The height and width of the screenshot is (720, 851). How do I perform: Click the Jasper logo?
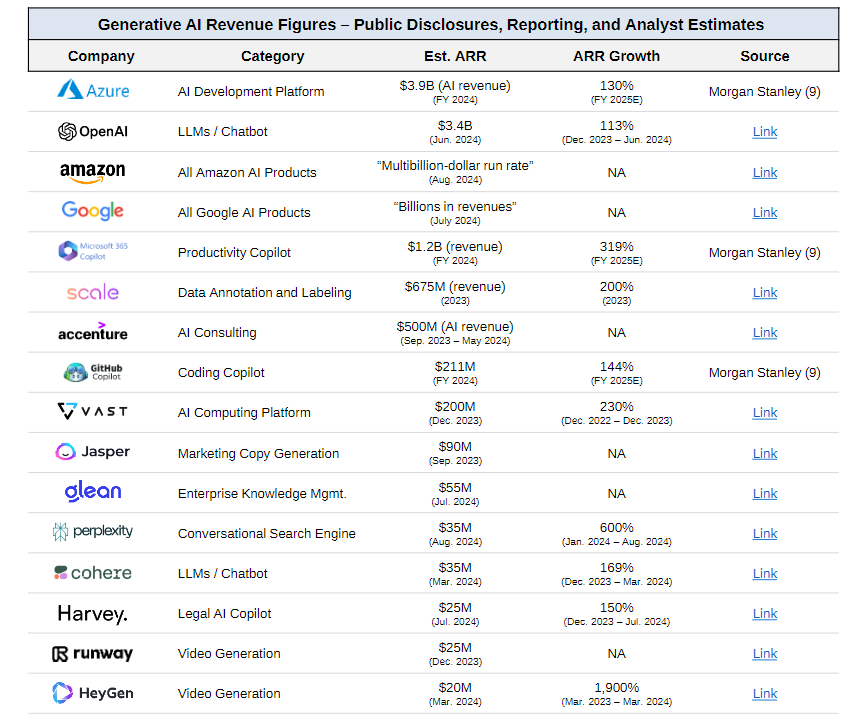(93, 452)
